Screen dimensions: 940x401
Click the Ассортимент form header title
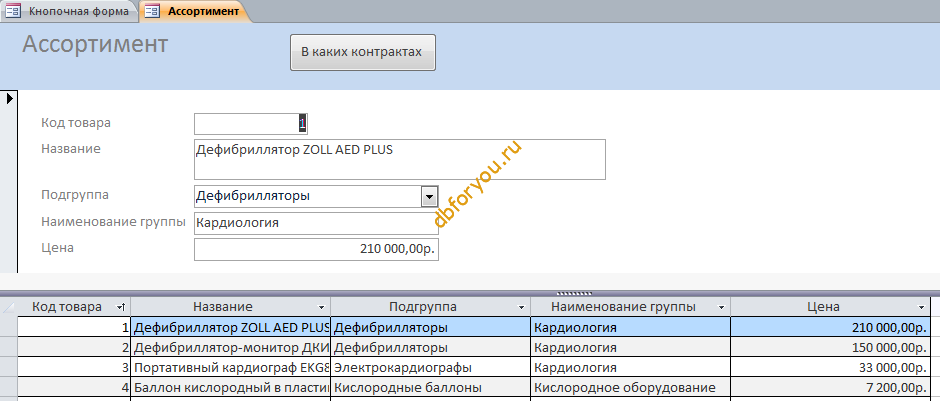95,44
